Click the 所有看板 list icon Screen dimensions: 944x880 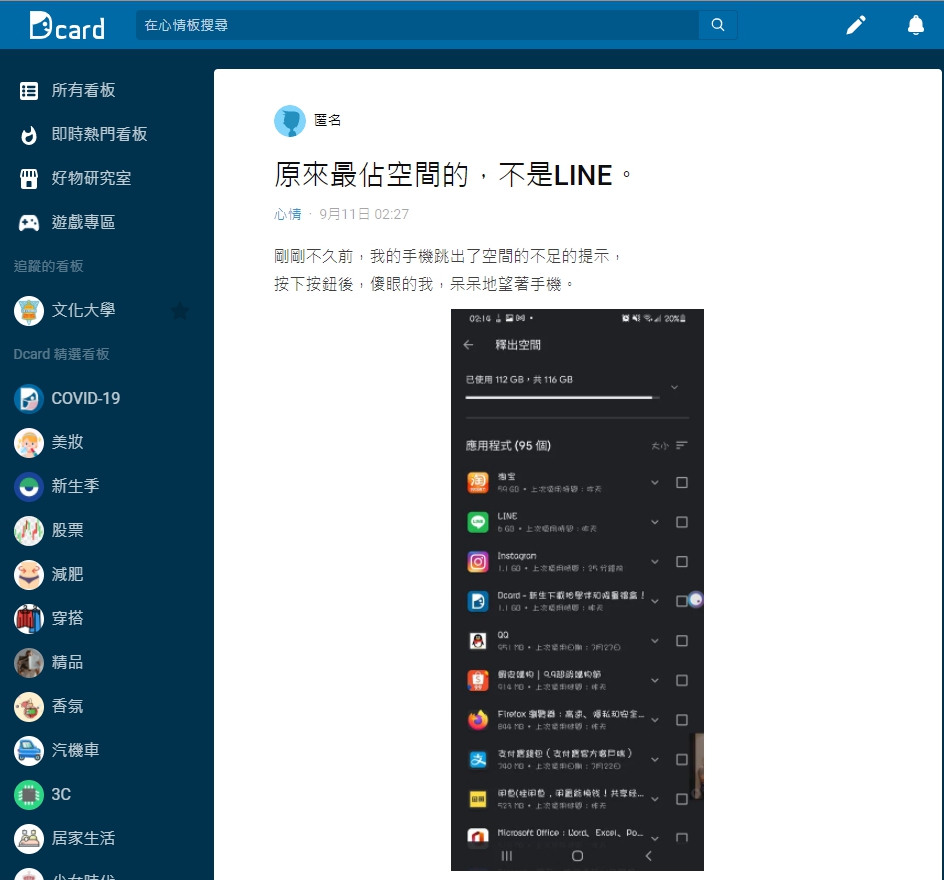point(29,91)
